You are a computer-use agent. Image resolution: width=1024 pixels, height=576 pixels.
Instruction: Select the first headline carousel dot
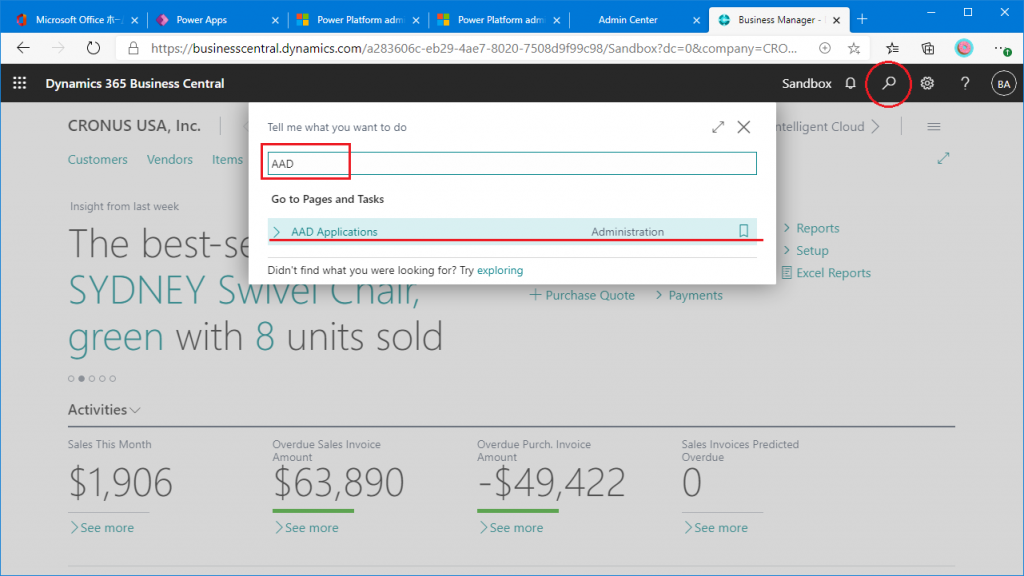[71, 379]
